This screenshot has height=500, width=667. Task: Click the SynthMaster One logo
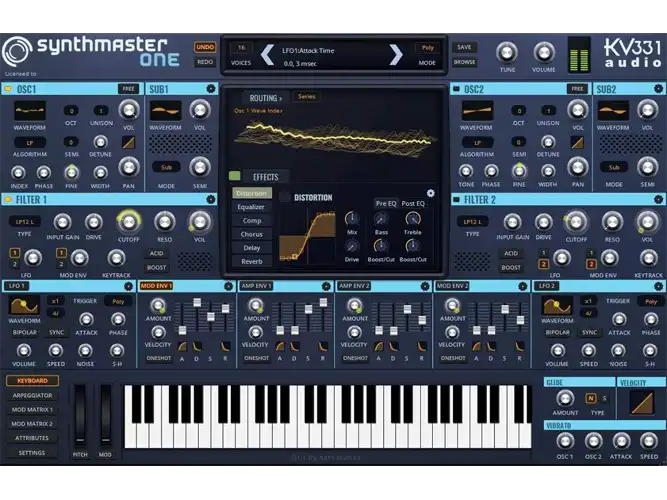pyautogui.click(x=91, y=53)
